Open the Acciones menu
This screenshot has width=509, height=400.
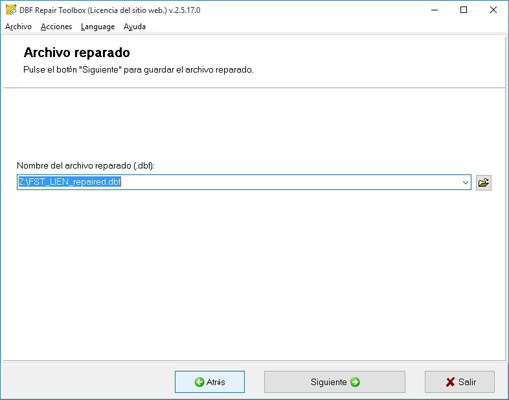coord(56,27)
